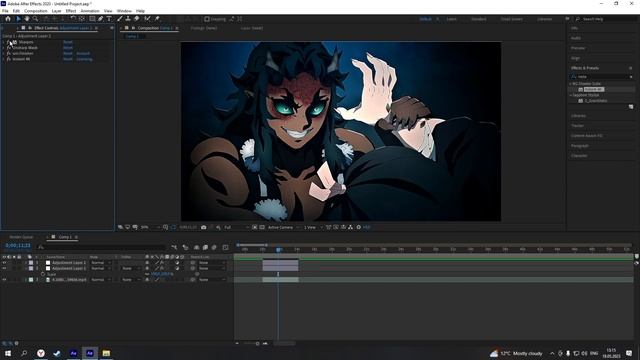Hide Adjustment Layer 1 with its eye icon
The height and width of the screenshot is (360, 640).
(4, 269)
